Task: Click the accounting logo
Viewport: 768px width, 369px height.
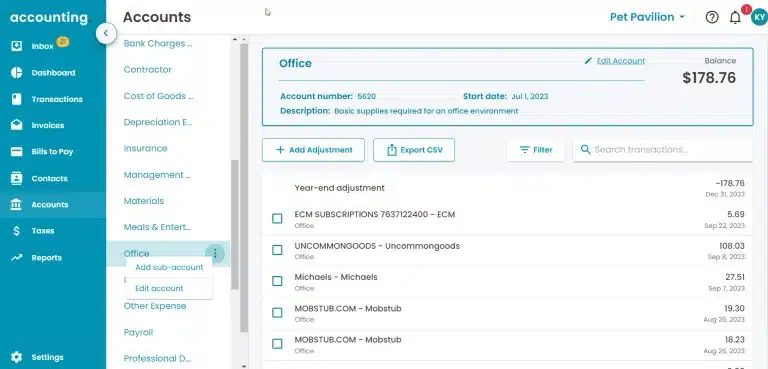Action: [49, 18]
